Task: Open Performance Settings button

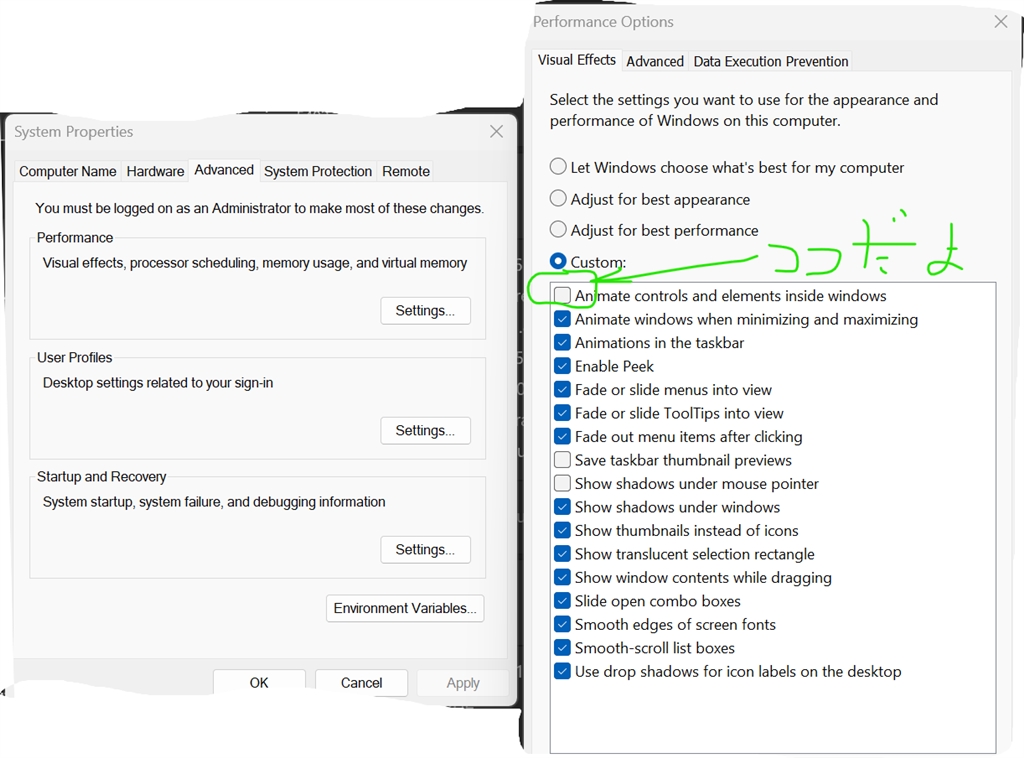Action: [425, 311]
